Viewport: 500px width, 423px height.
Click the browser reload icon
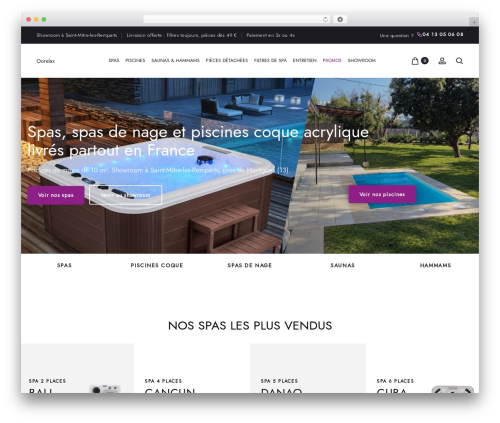(x=325, y=19)
